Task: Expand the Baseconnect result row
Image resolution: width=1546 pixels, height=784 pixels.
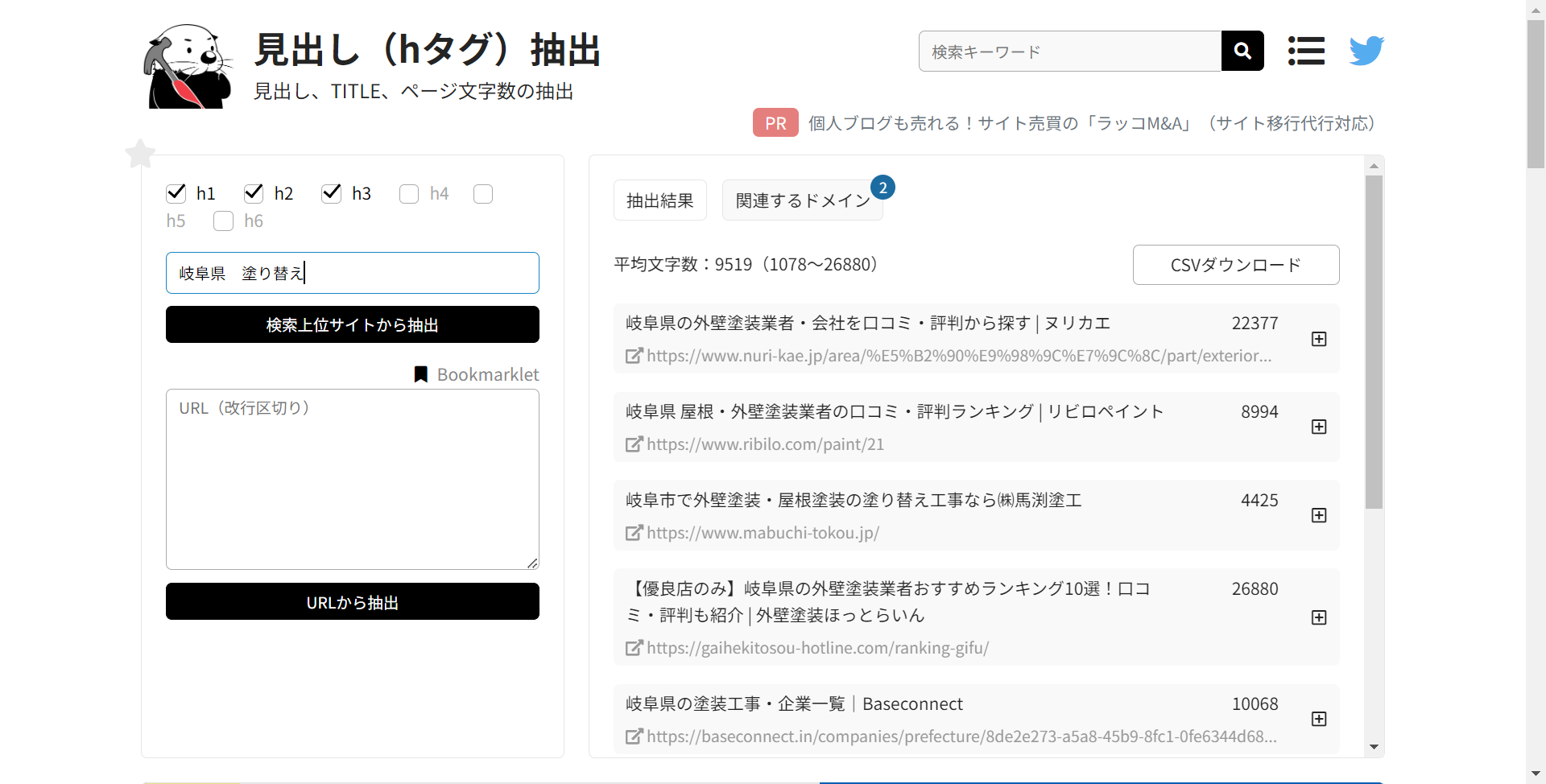Action: [x=1319, y=719]
